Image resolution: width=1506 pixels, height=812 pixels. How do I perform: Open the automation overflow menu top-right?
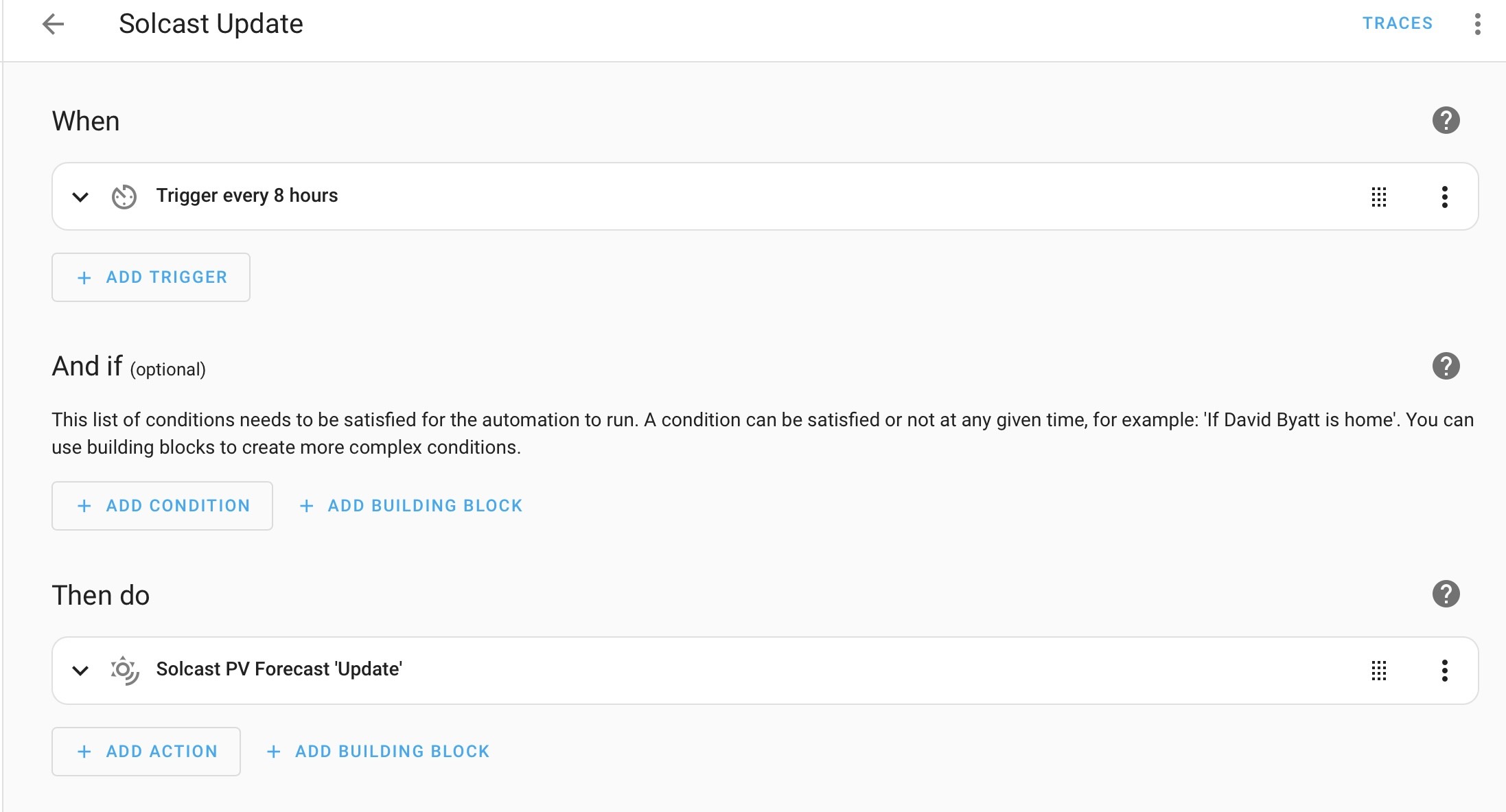pyautogui.click(x=1477, y=24)
